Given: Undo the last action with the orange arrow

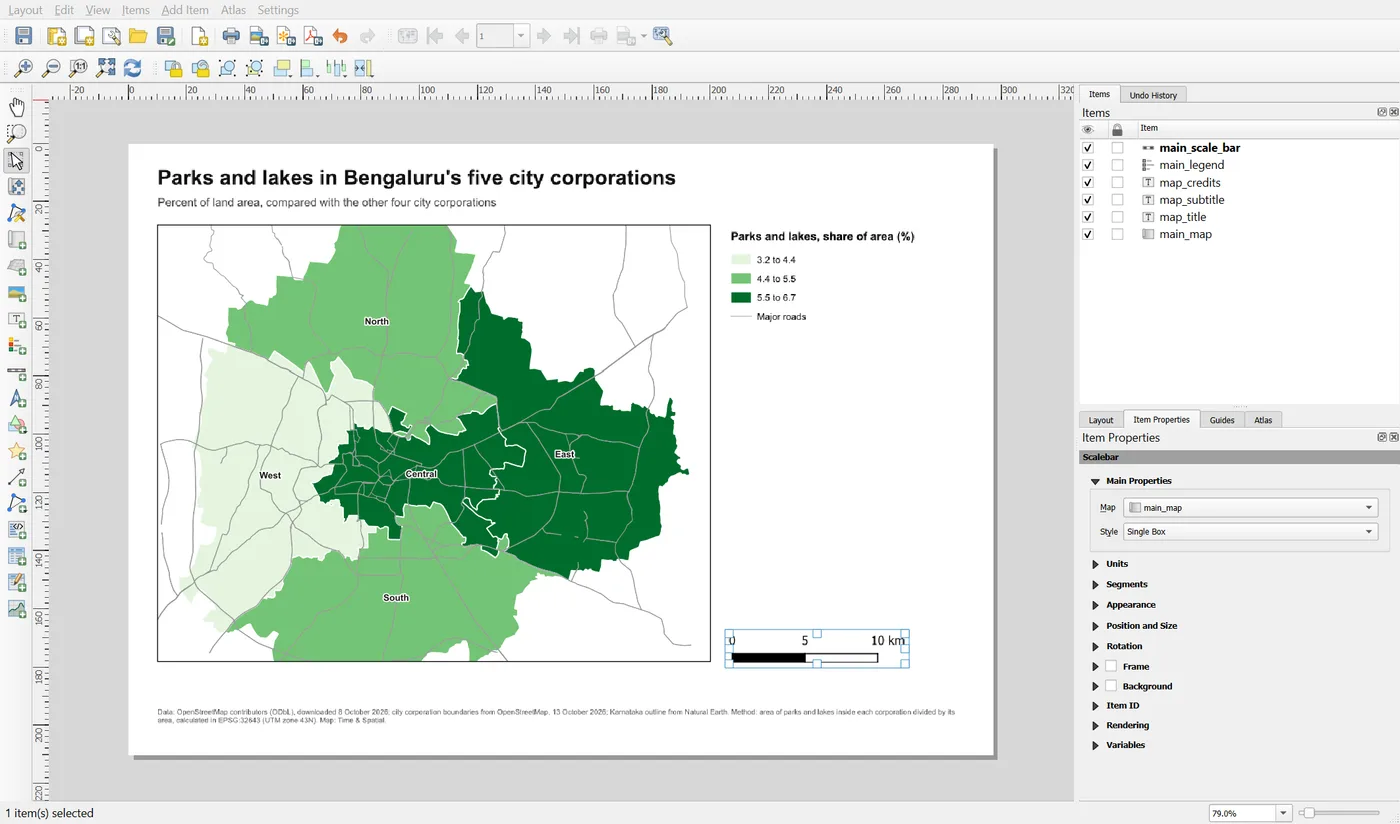Looking at the screenshot, I should tap(340, 37).
